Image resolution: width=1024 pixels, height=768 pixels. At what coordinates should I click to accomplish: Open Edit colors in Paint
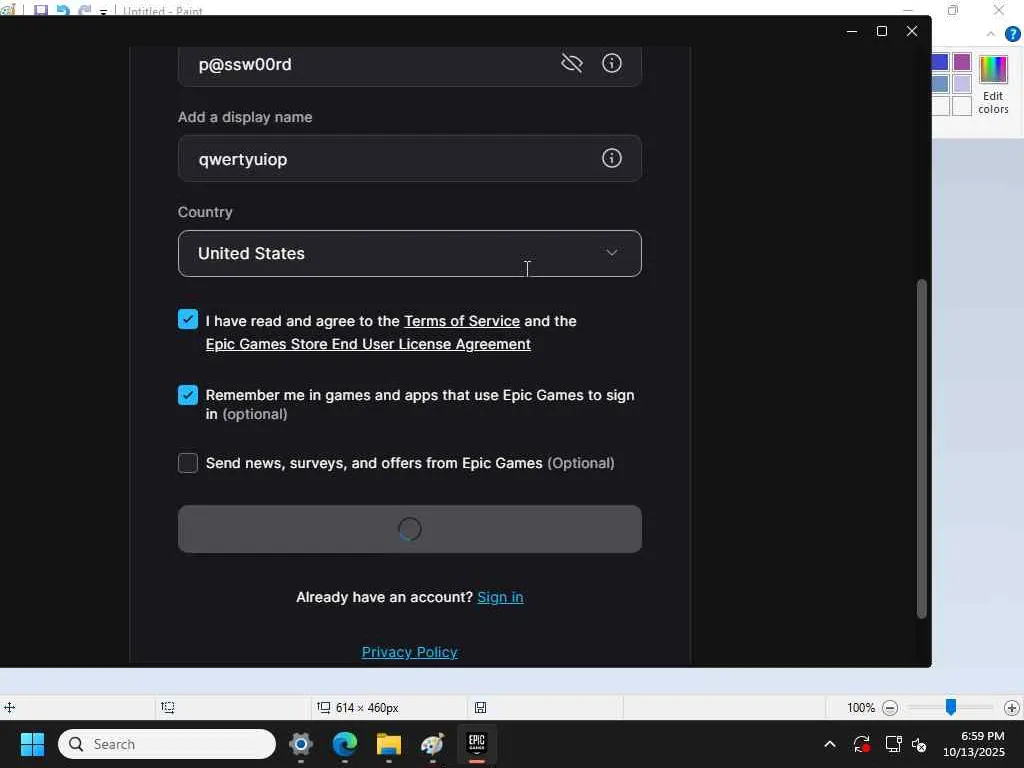point(993,85)
